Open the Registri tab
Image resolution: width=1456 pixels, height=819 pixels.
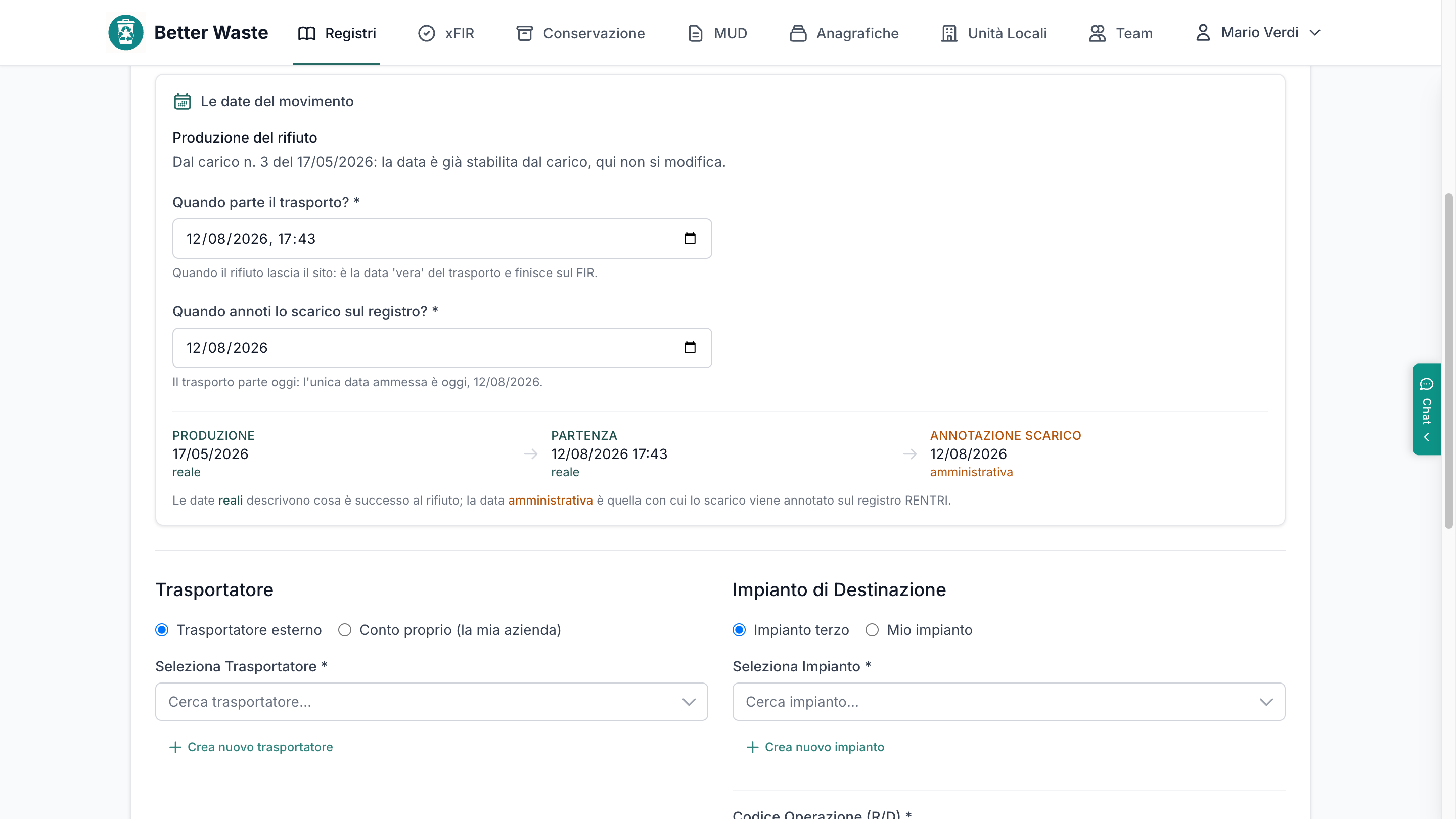pyautogui.click(x=337, y=33)
